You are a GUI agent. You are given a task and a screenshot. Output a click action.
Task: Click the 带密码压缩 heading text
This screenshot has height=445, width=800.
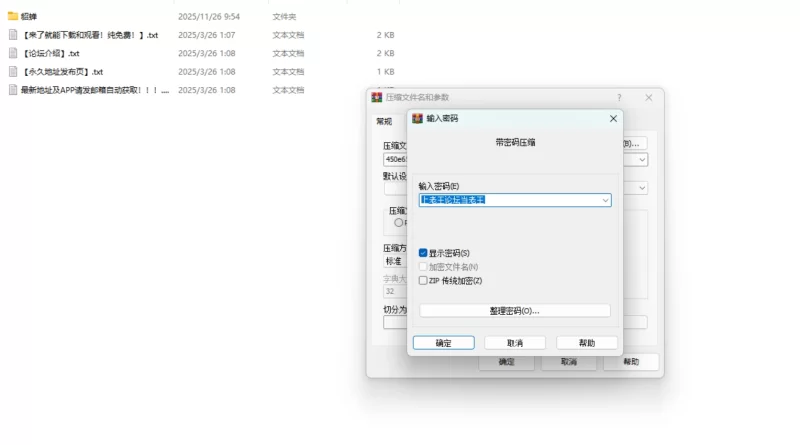click(515, 142)
